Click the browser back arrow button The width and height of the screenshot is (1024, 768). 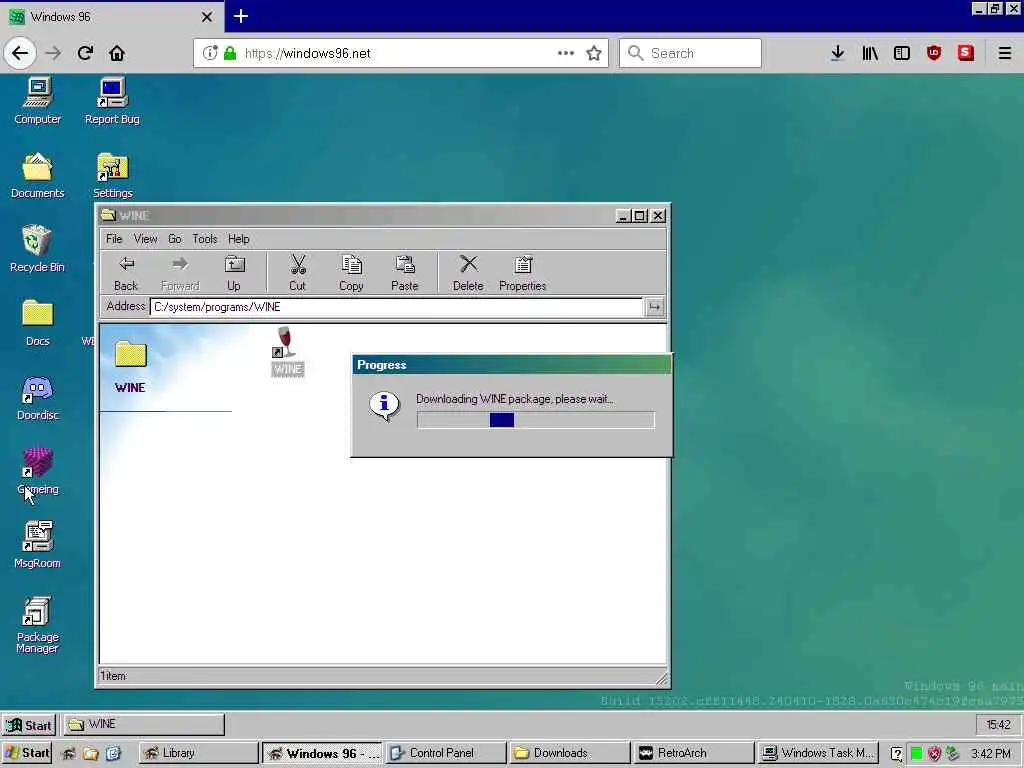click(x=20, y=53)
